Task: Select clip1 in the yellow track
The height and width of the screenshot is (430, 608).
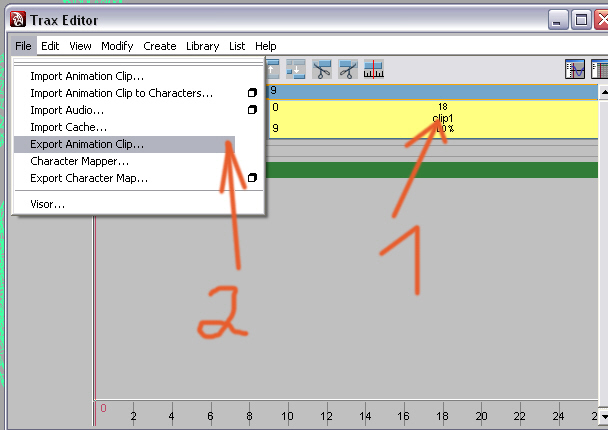Action: pos(442,118)
